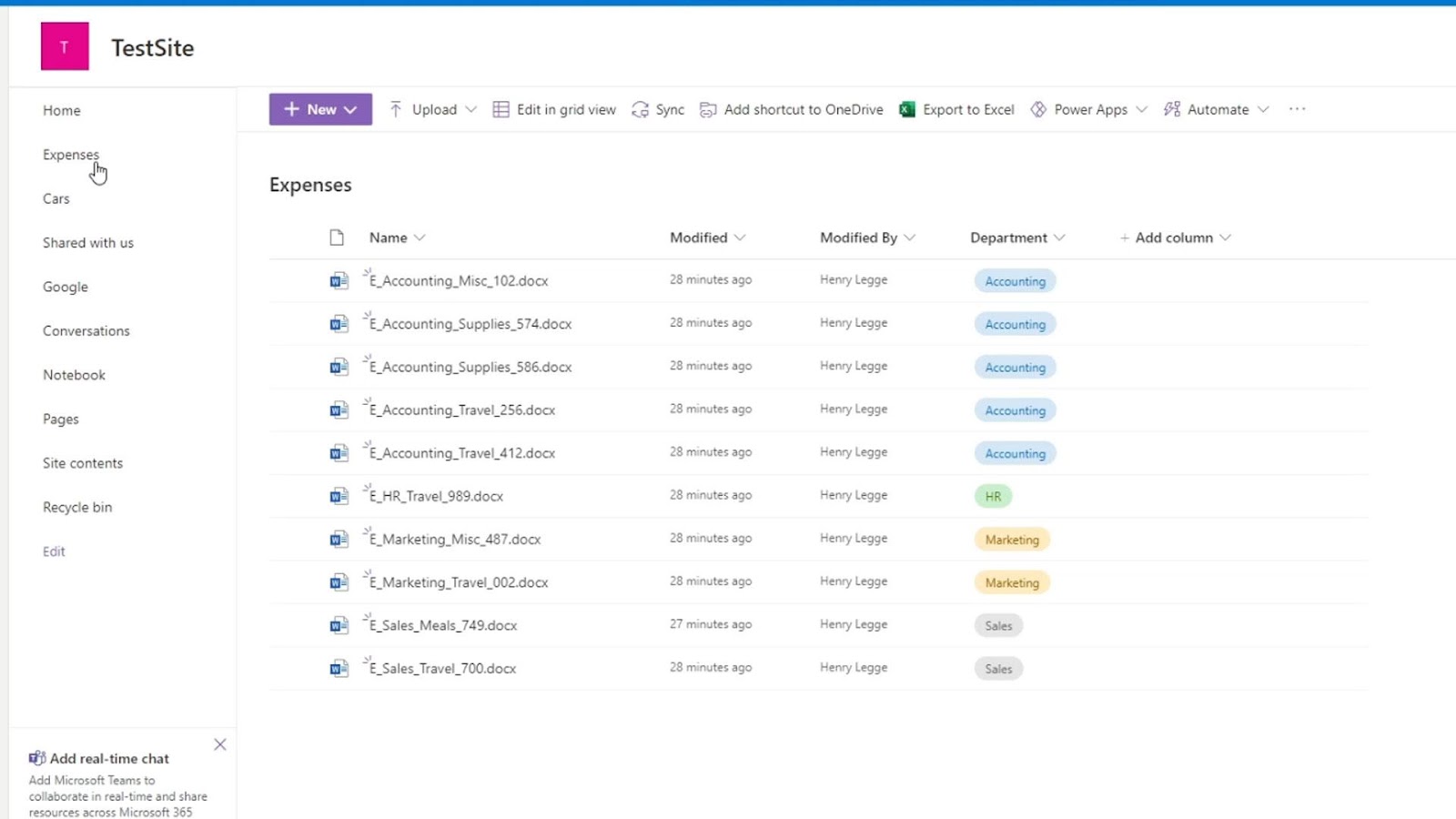Expand the New button dropdown
Image resolution: width=1456 pixels, height=819 pixels.
coord(350,109)
